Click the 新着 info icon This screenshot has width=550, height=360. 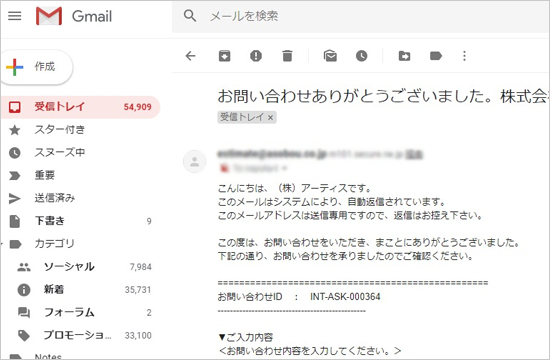pos(24,290)
